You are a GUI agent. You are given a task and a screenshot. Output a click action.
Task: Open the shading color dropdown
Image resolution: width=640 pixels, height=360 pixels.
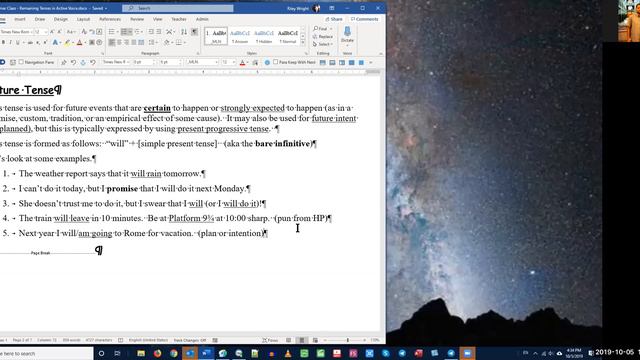172,42
